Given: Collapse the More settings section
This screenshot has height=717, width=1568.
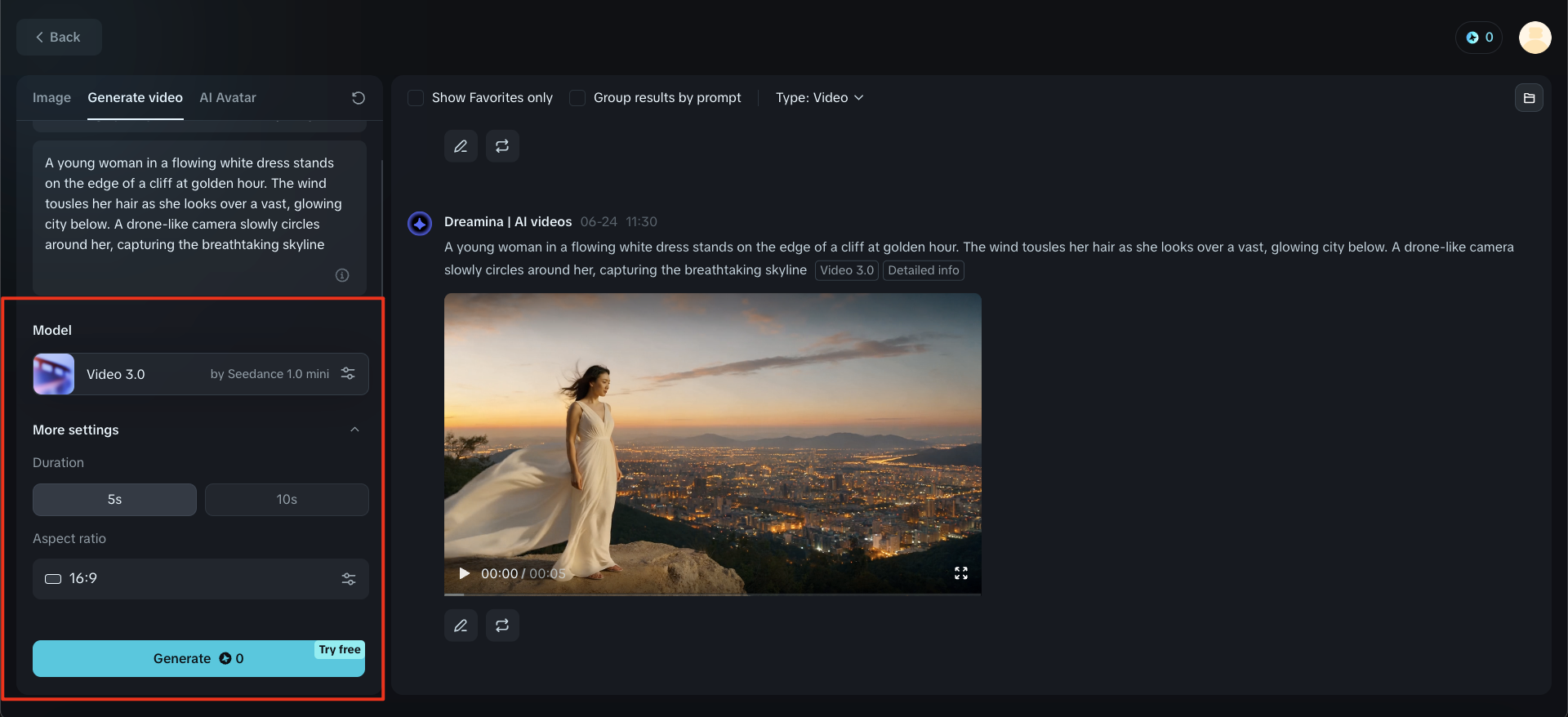Looking at the screenshot, I should [354, 430].
